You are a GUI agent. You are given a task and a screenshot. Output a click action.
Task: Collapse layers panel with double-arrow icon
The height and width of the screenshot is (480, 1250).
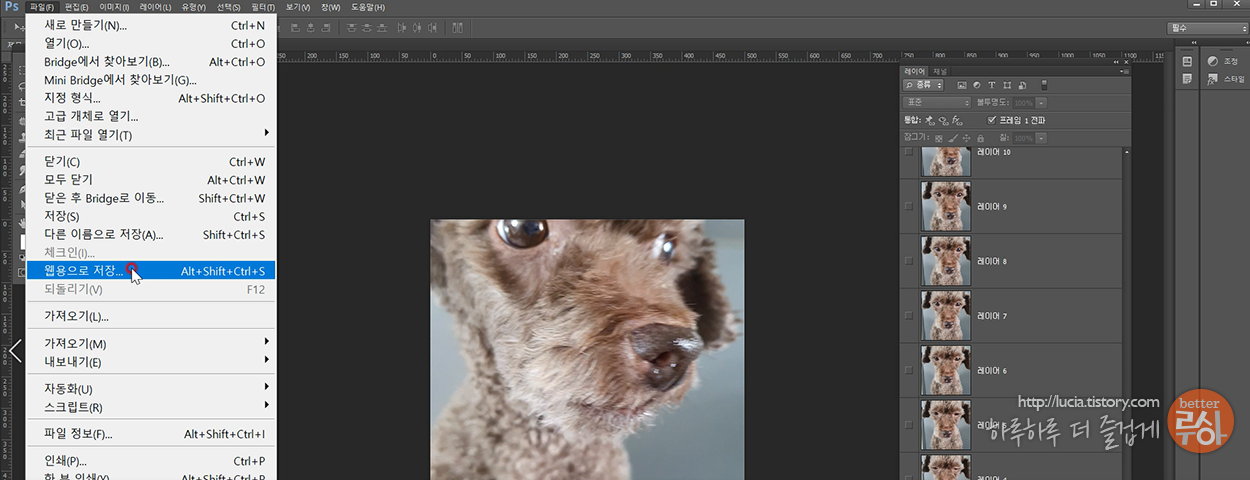coord(1116,62)
